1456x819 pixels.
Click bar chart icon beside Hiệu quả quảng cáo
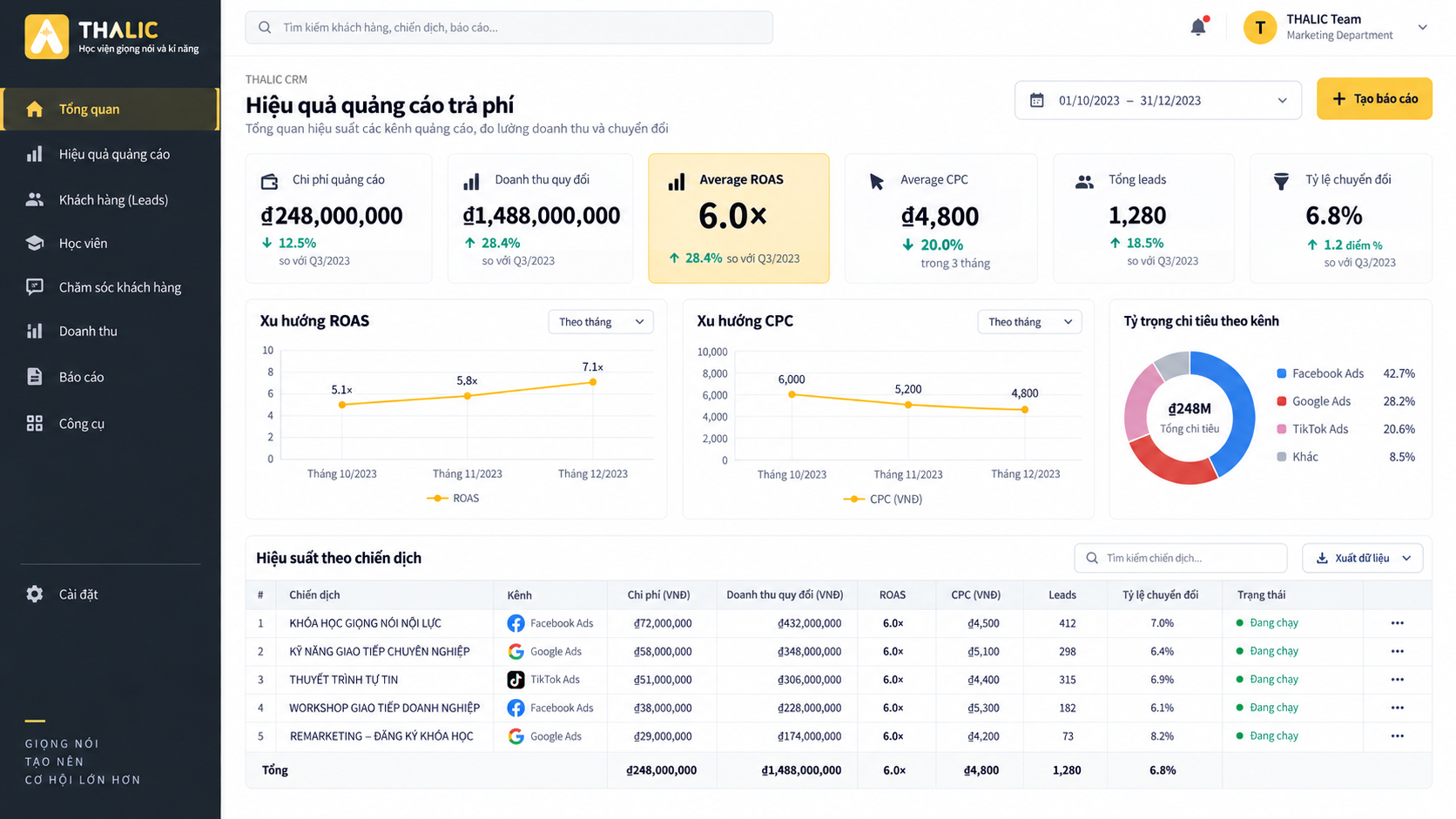click(x=34, y=154)
